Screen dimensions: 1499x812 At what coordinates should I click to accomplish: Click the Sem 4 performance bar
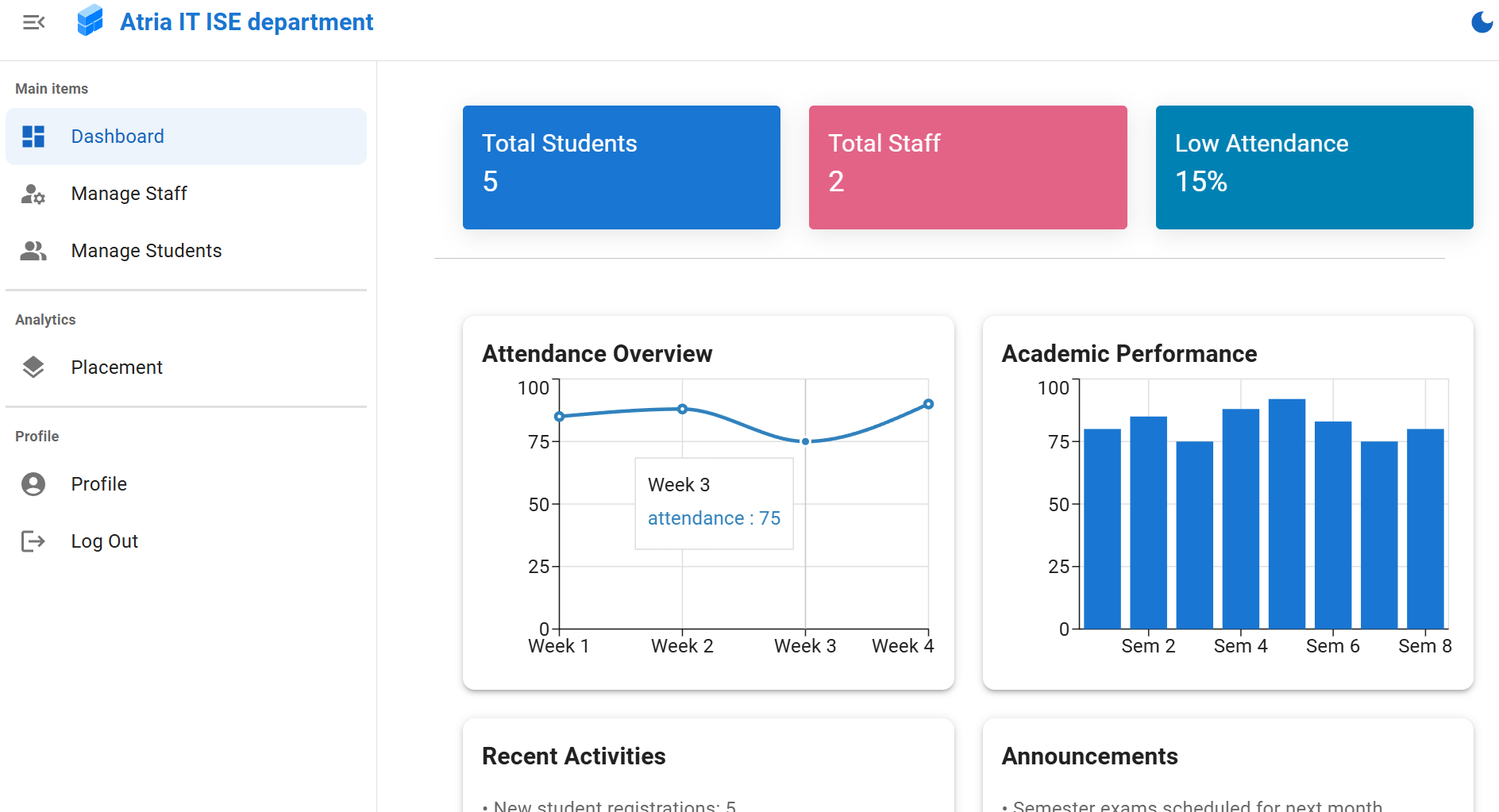pyautogui.click(x=1241, y=519)
